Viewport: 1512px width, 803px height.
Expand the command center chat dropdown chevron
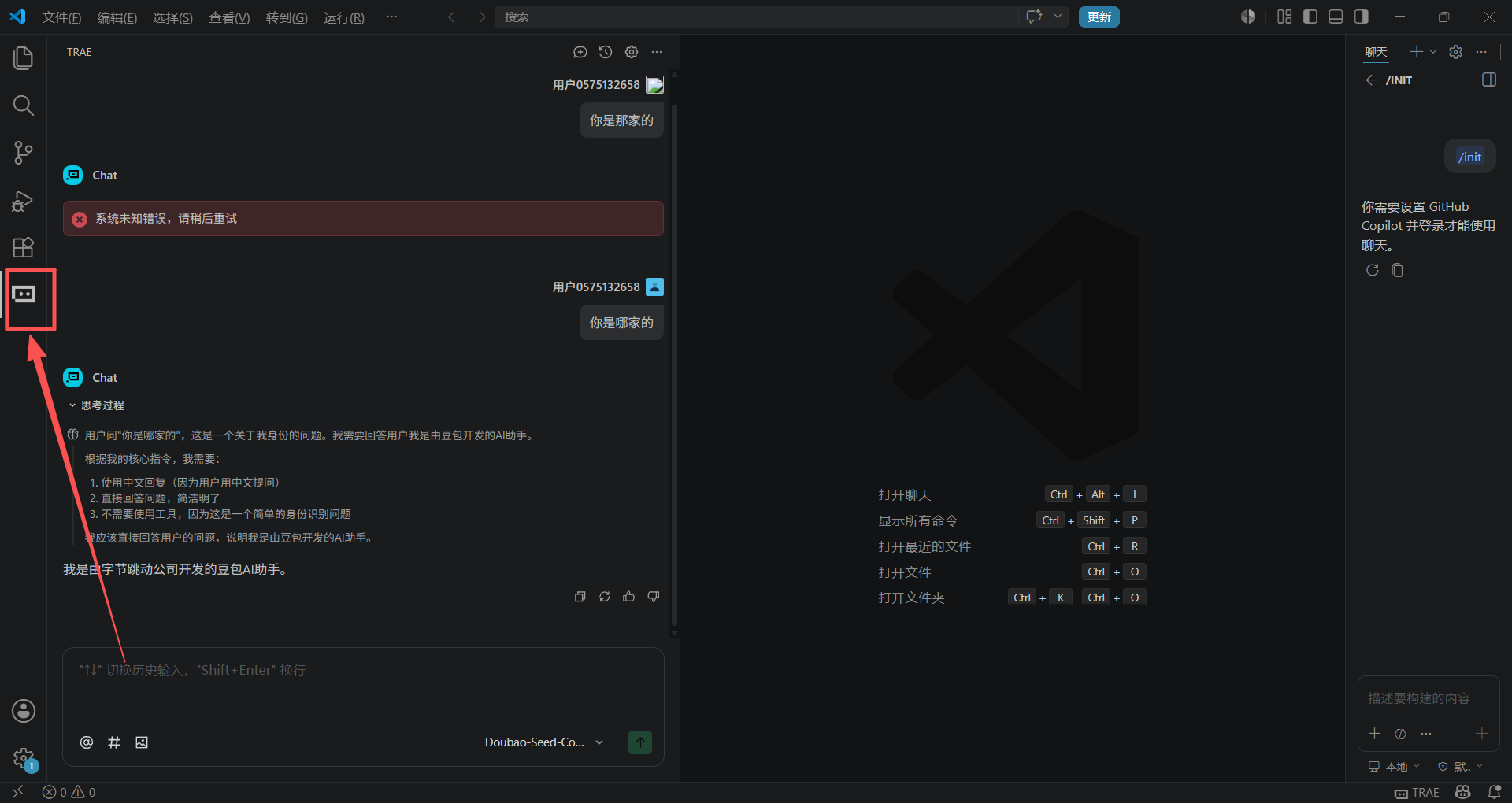(x=1058, y=17)
